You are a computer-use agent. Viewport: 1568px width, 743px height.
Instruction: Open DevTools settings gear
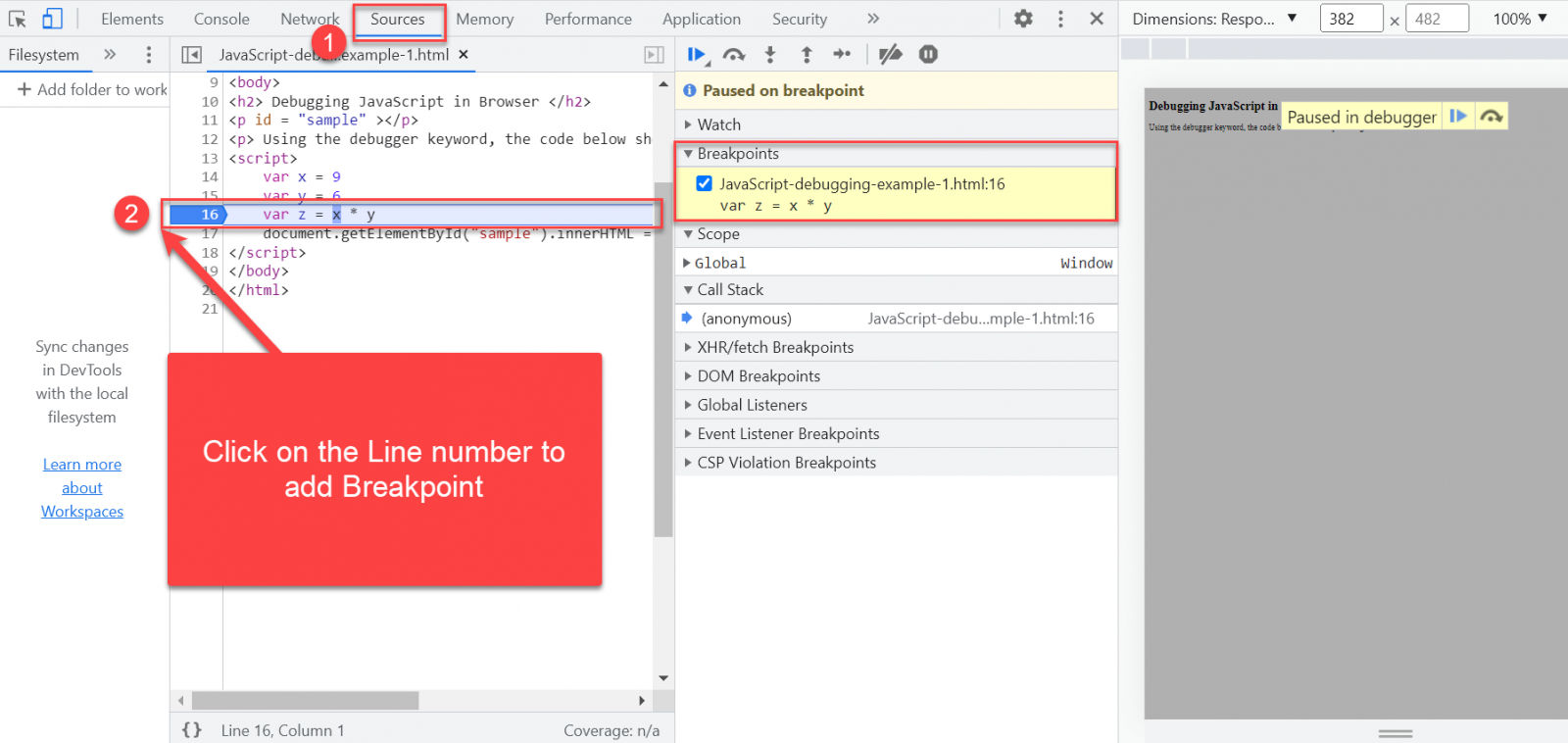[1023, 19]
